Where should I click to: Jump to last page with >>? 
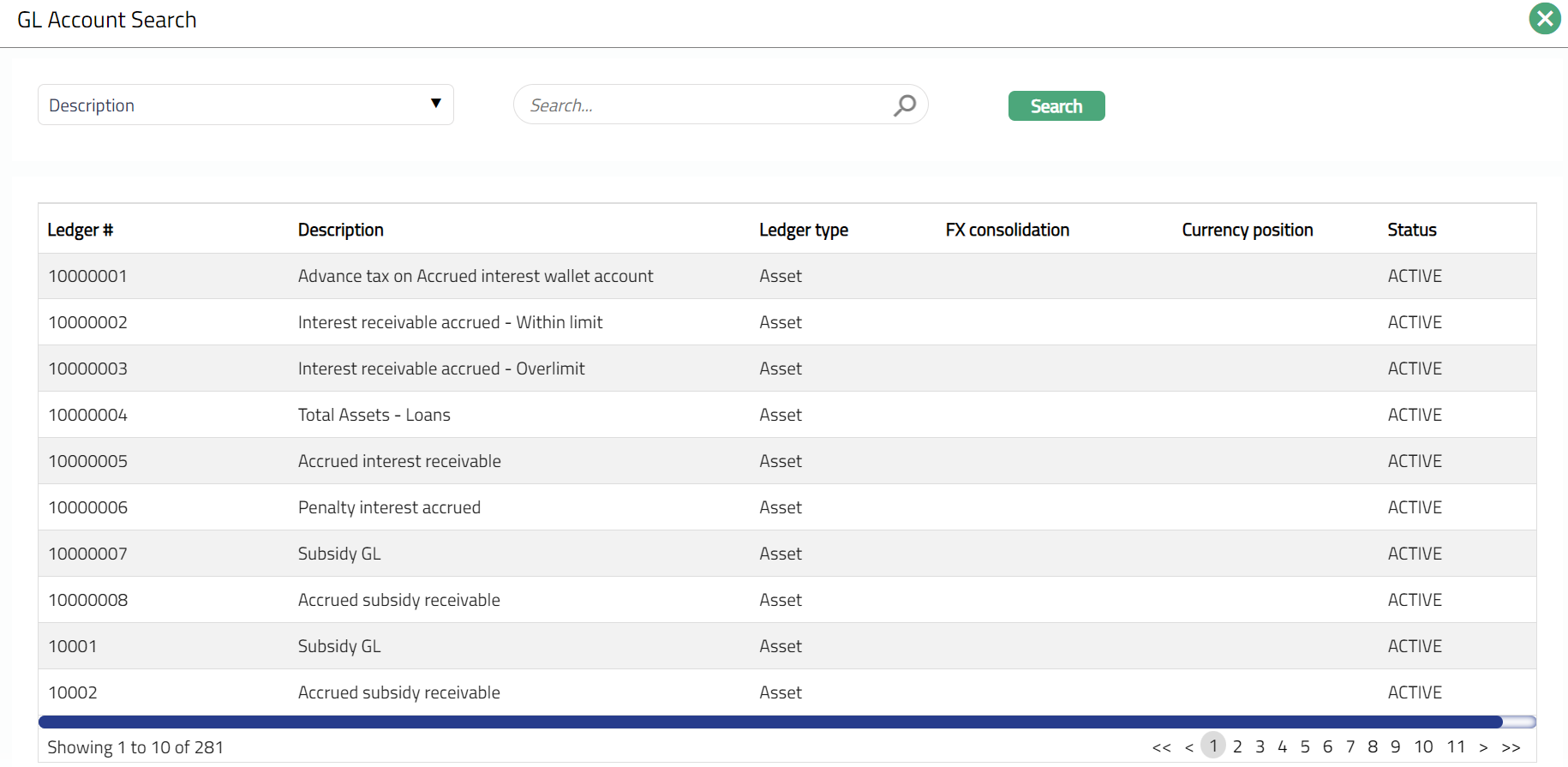[x=1511, y=747]
